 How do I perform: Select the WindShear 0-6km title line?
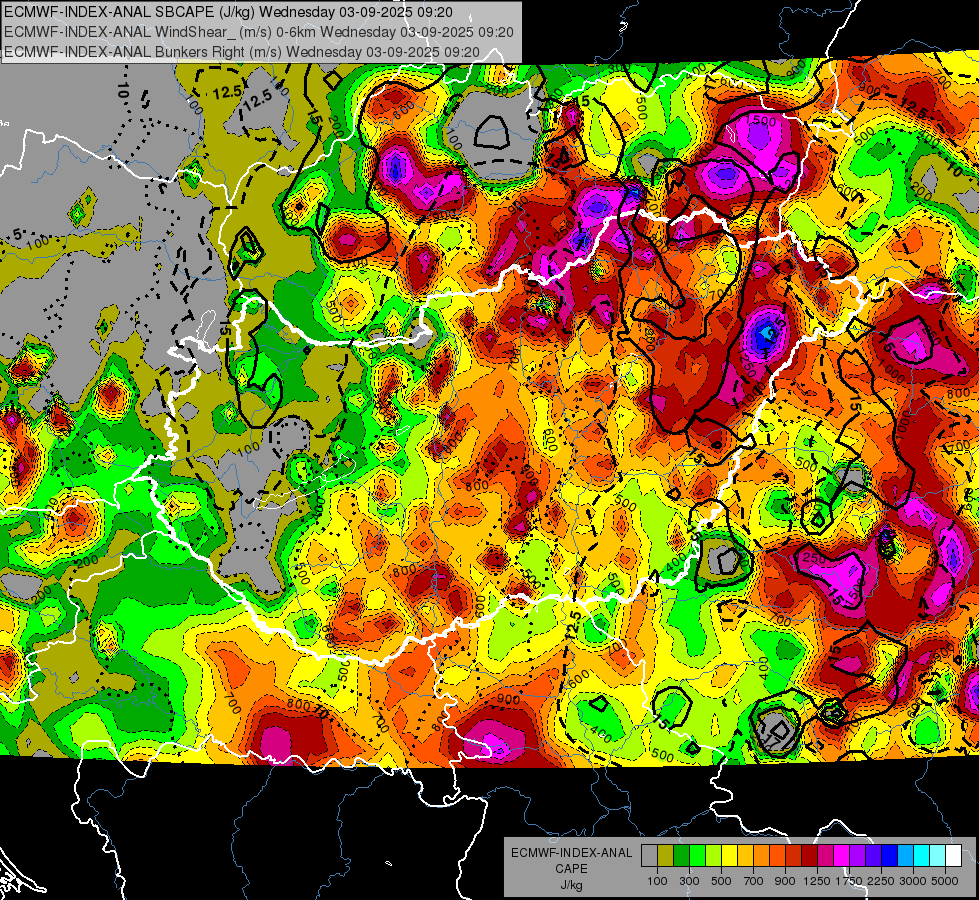point(258,32)
